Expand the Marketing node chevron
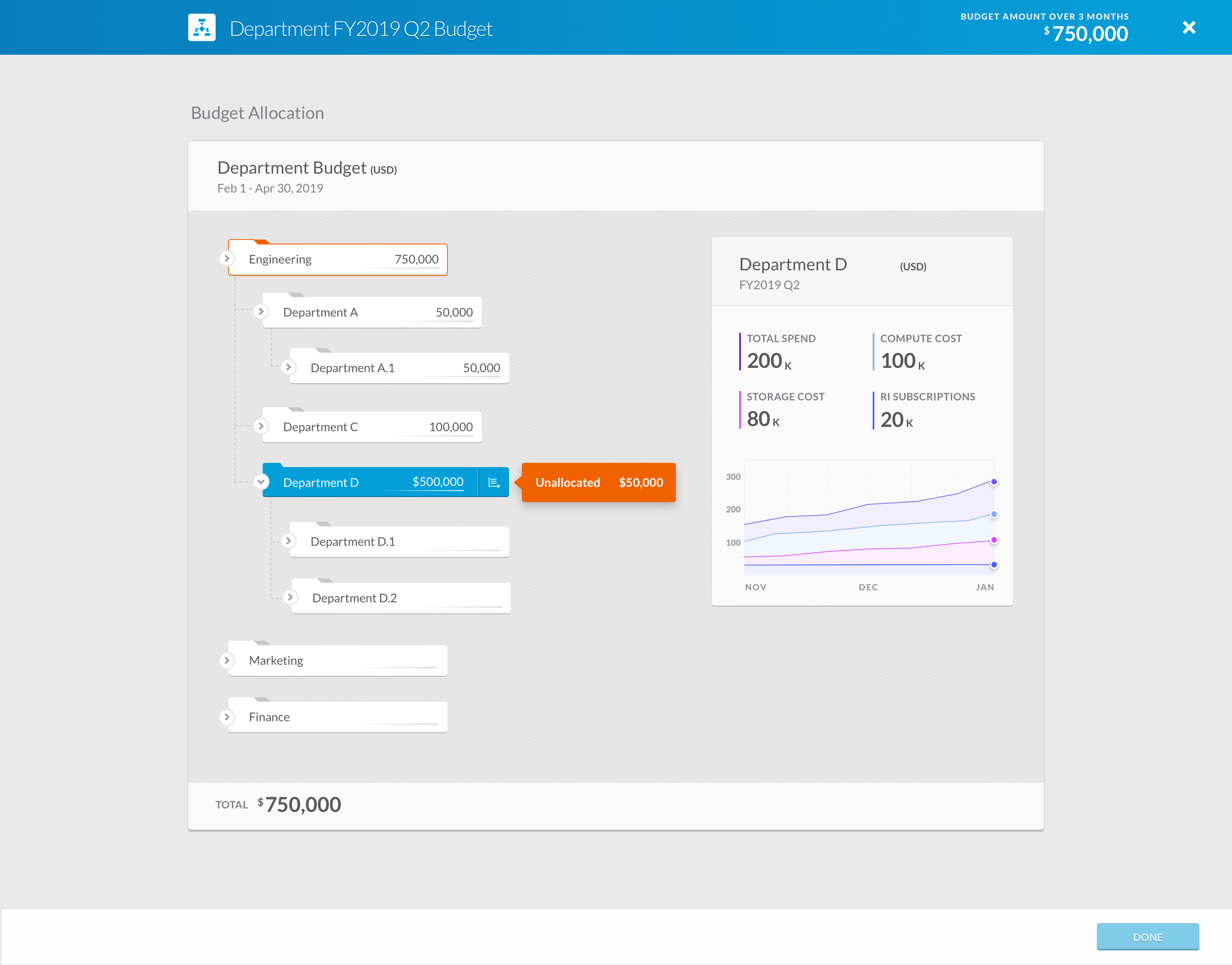This screenshot has height=965, width=1232. pos(227,660)
